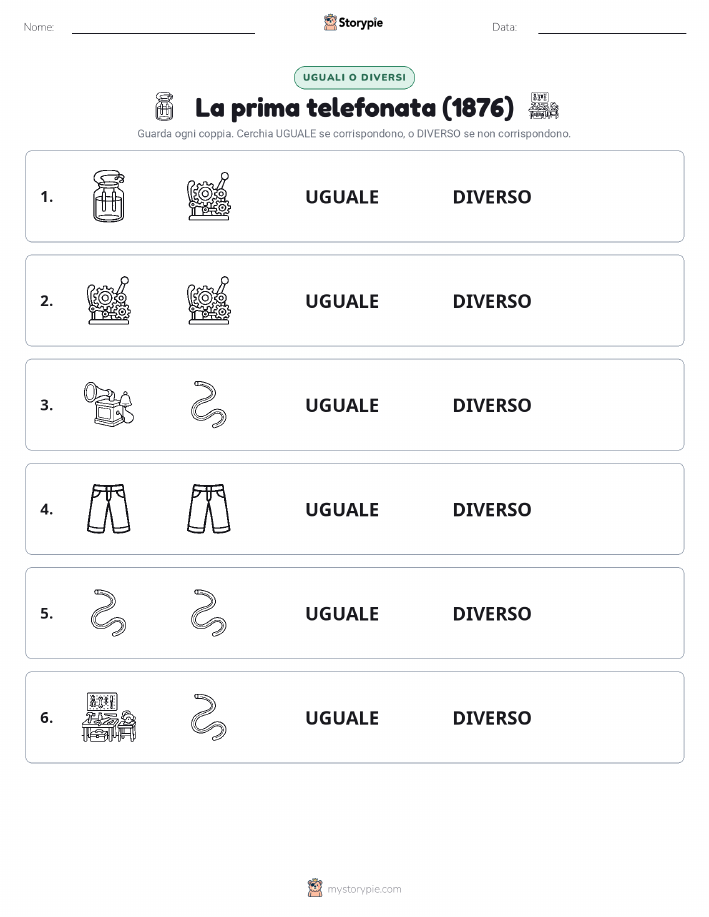Select the antique telephone icon in row 3
Image resolution: width=709 pixels, height=917 pixels.
pos(109,404)
